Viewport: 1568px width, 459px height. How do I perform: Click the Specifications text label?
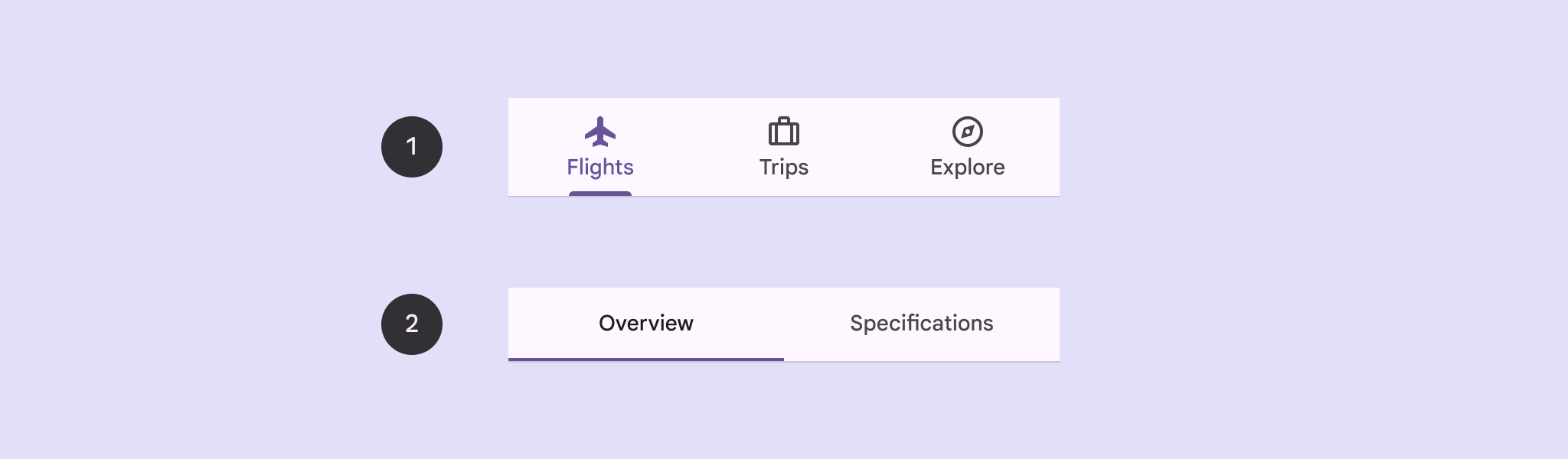(x=921, y=324)
